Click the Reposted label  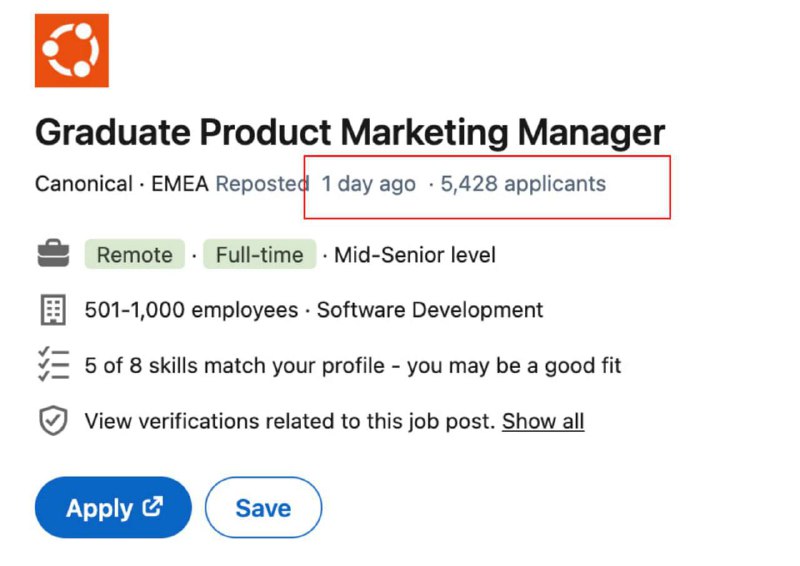pyautogui.click(x=262, y=184)
